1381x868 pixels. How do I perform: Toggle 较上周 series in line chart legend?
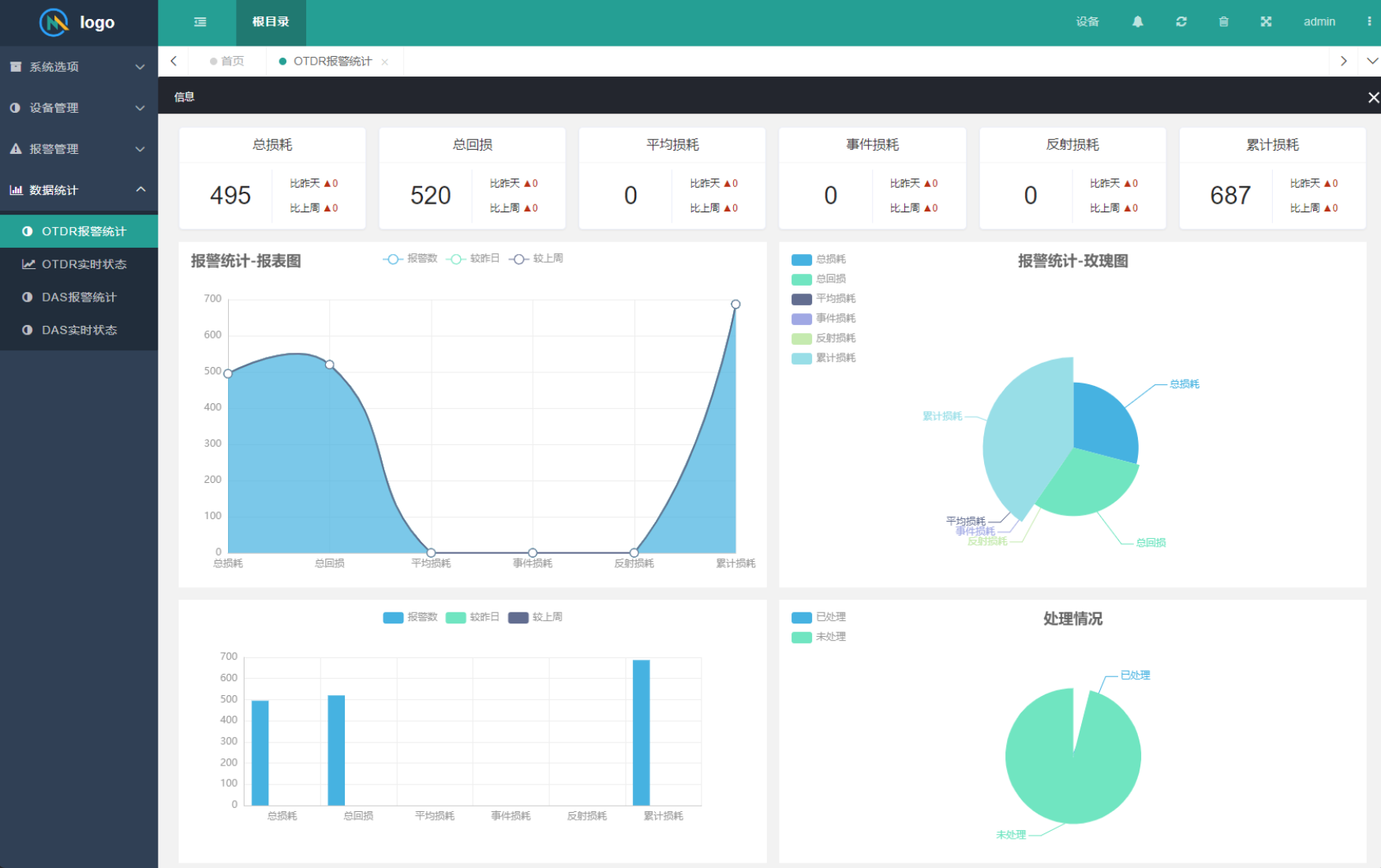point(536,259)
